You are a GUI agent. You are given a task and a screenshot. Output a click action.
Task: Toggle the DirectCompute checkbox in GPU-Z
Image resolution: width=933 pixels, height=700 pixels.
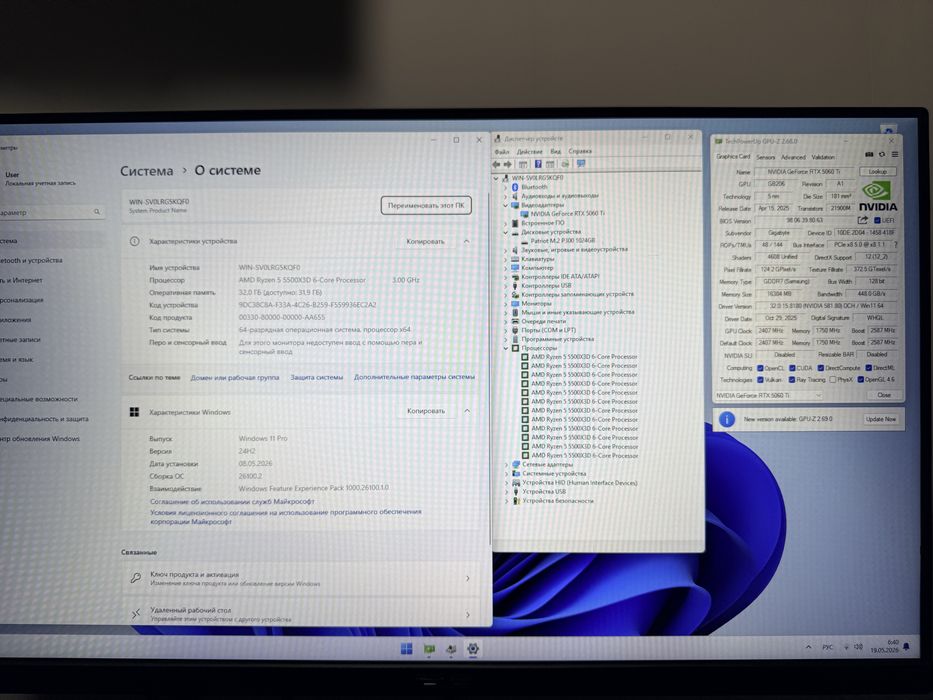click(821, 368)
